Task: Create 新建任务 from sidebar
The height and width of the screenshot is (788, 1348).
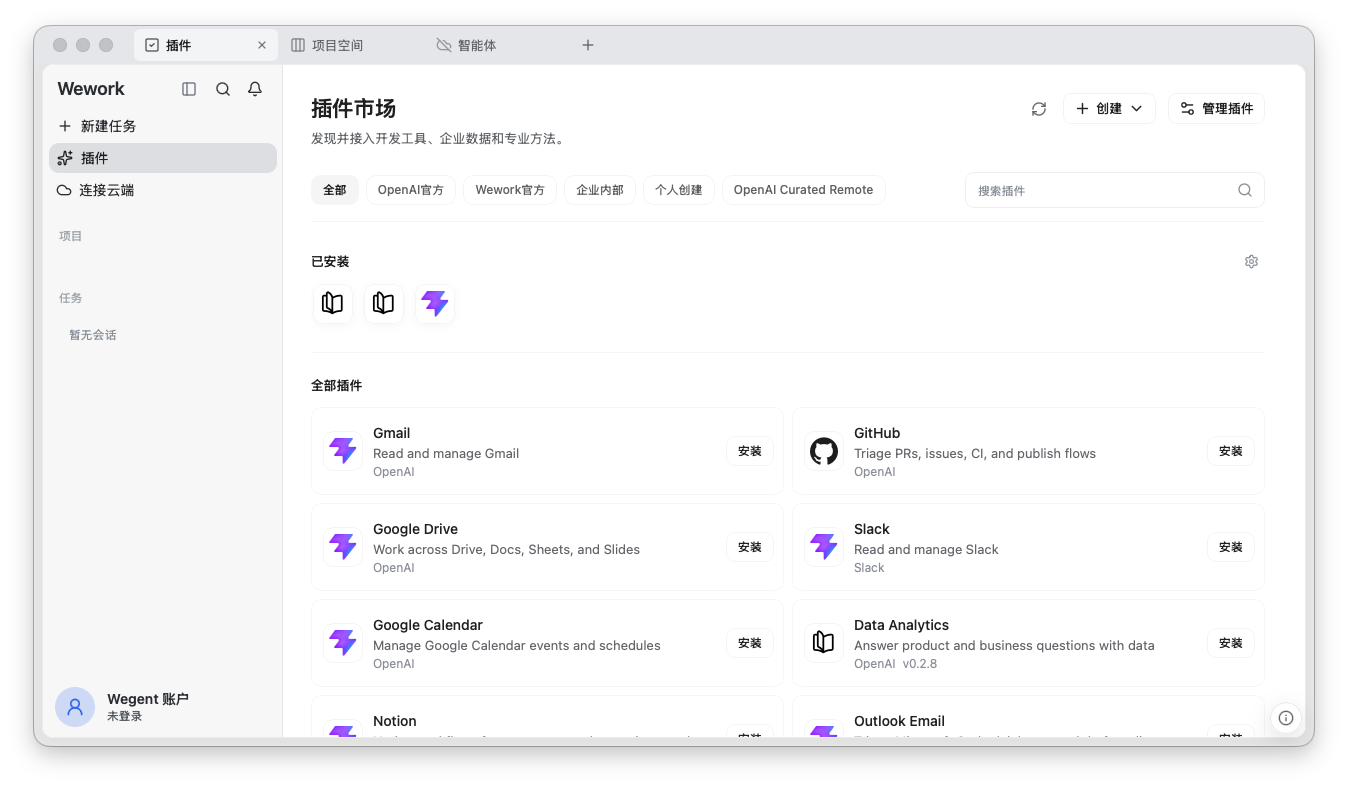Action: click(163, 126)
